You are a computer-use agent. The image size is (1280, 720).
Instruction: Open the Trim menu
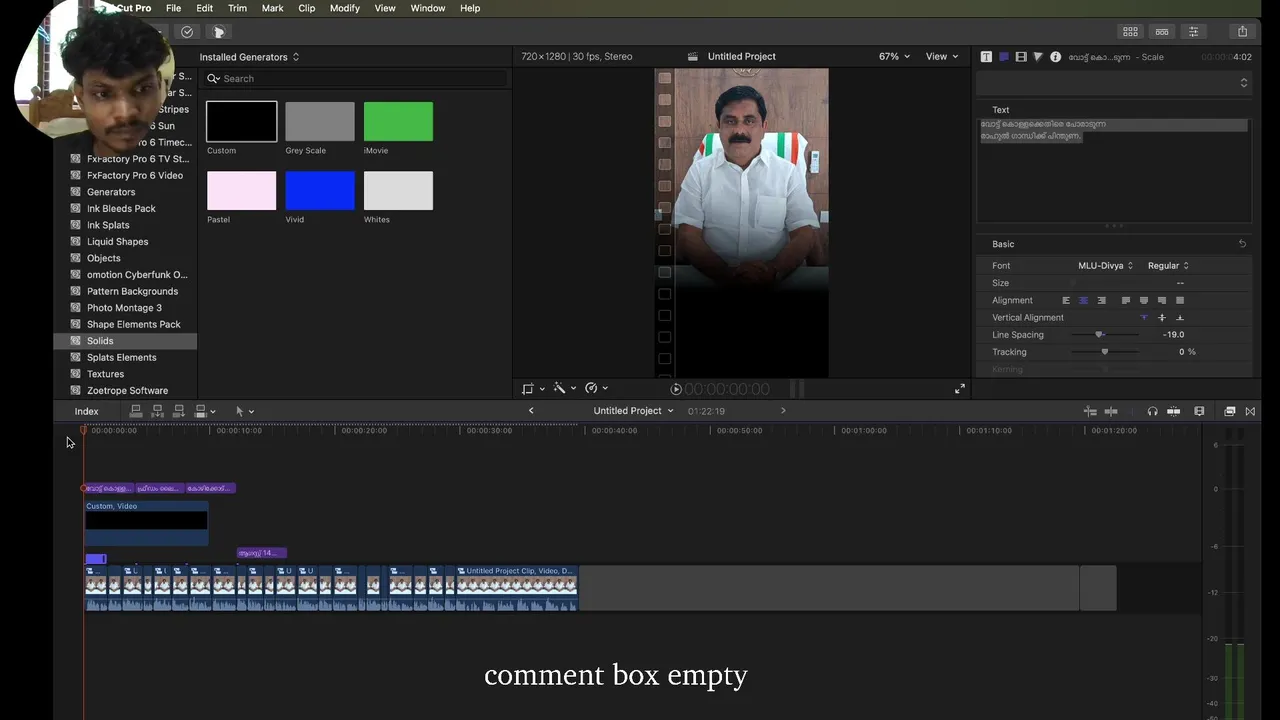(237, 8)
